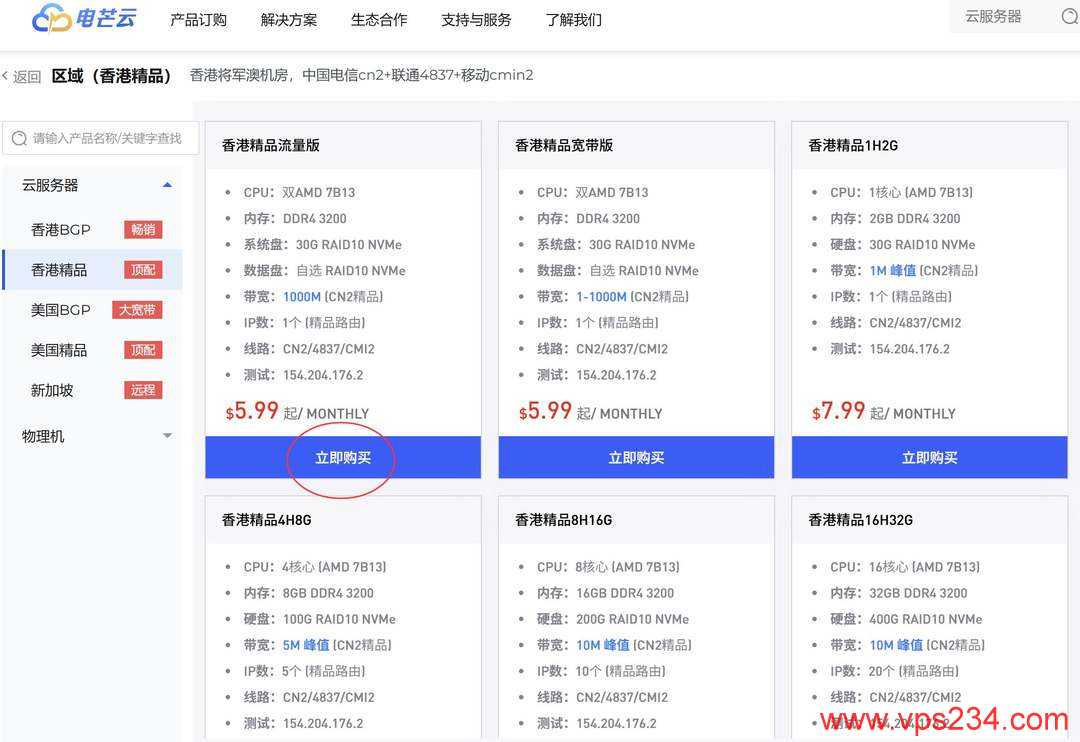Click 立即购买 for 香港精品流量版
Viewport: 1080px width, 742px height.
[343, 458]
